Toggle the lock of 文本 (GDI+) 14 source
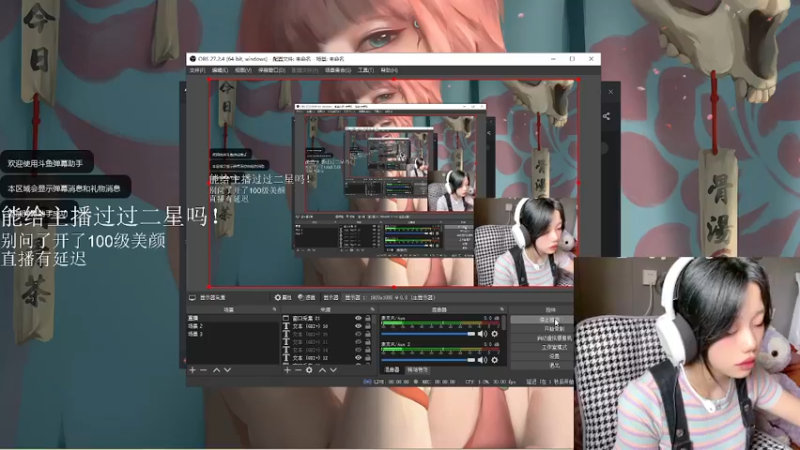 pyautogui.click(x=367, y=350)
